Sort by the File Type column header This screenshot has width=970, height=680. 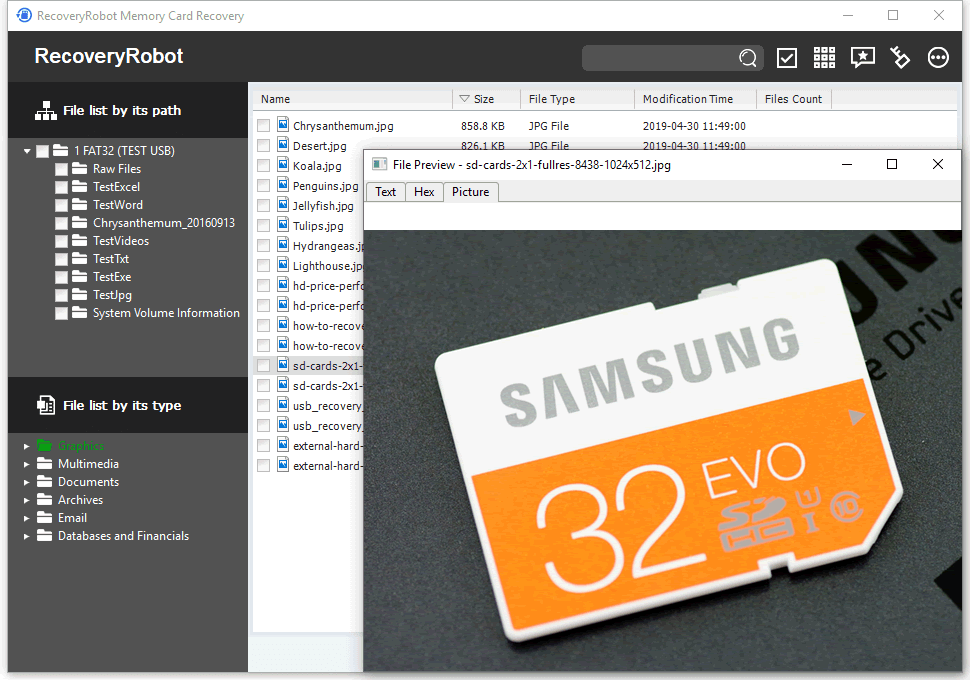pyautogui.click(x=577, y=99)
